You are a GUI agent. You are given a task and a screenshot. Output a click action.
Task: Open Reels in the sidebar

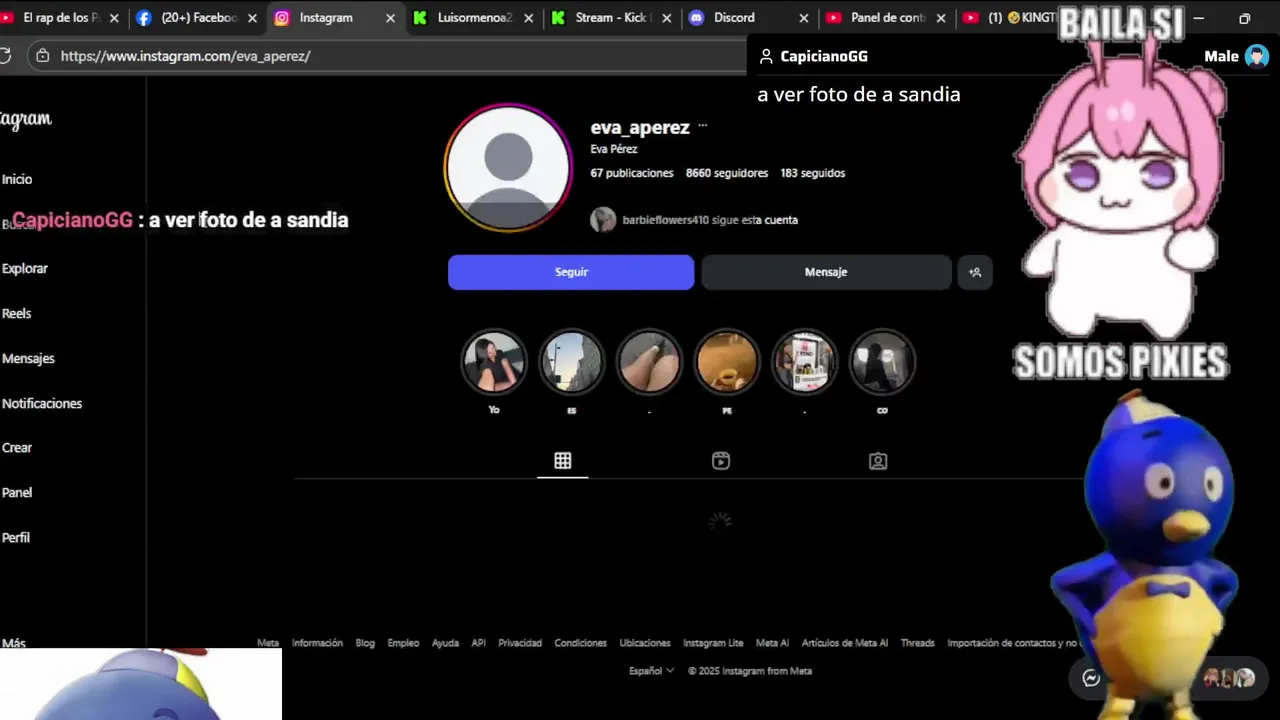point(17,313)
